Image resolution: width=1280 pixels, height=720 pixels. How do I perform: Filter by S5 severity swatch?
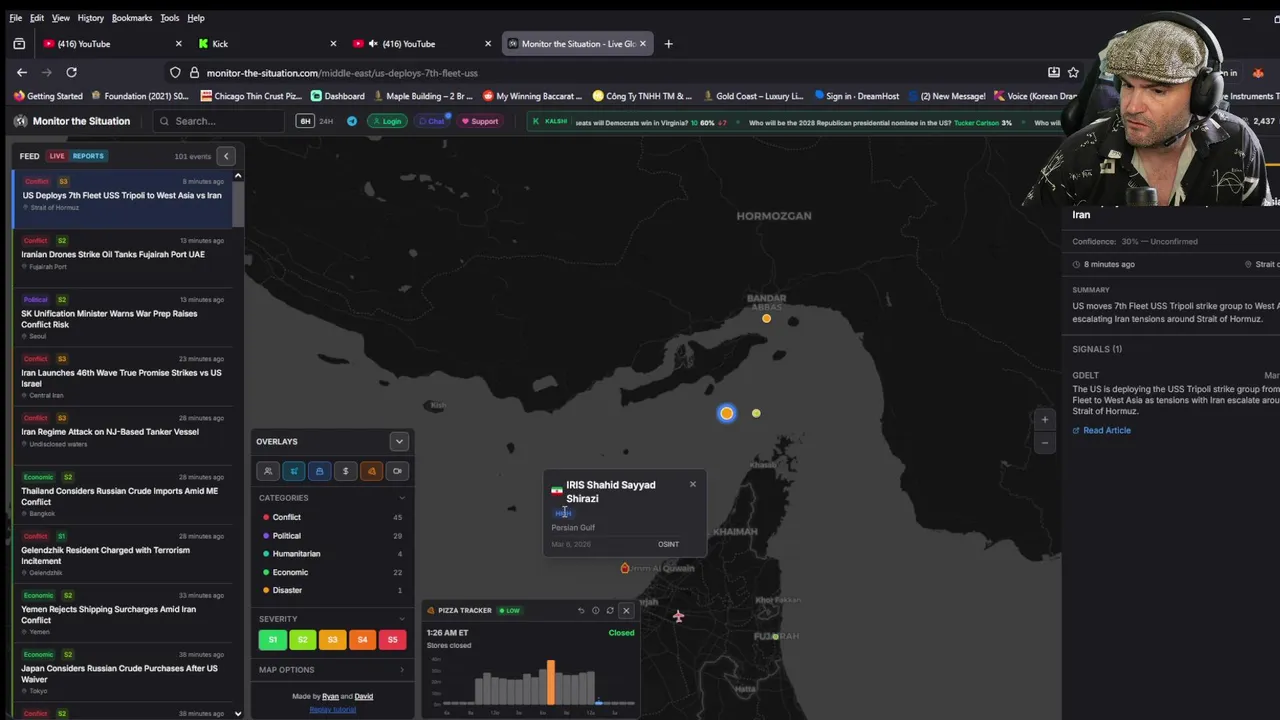coord(392,640)
